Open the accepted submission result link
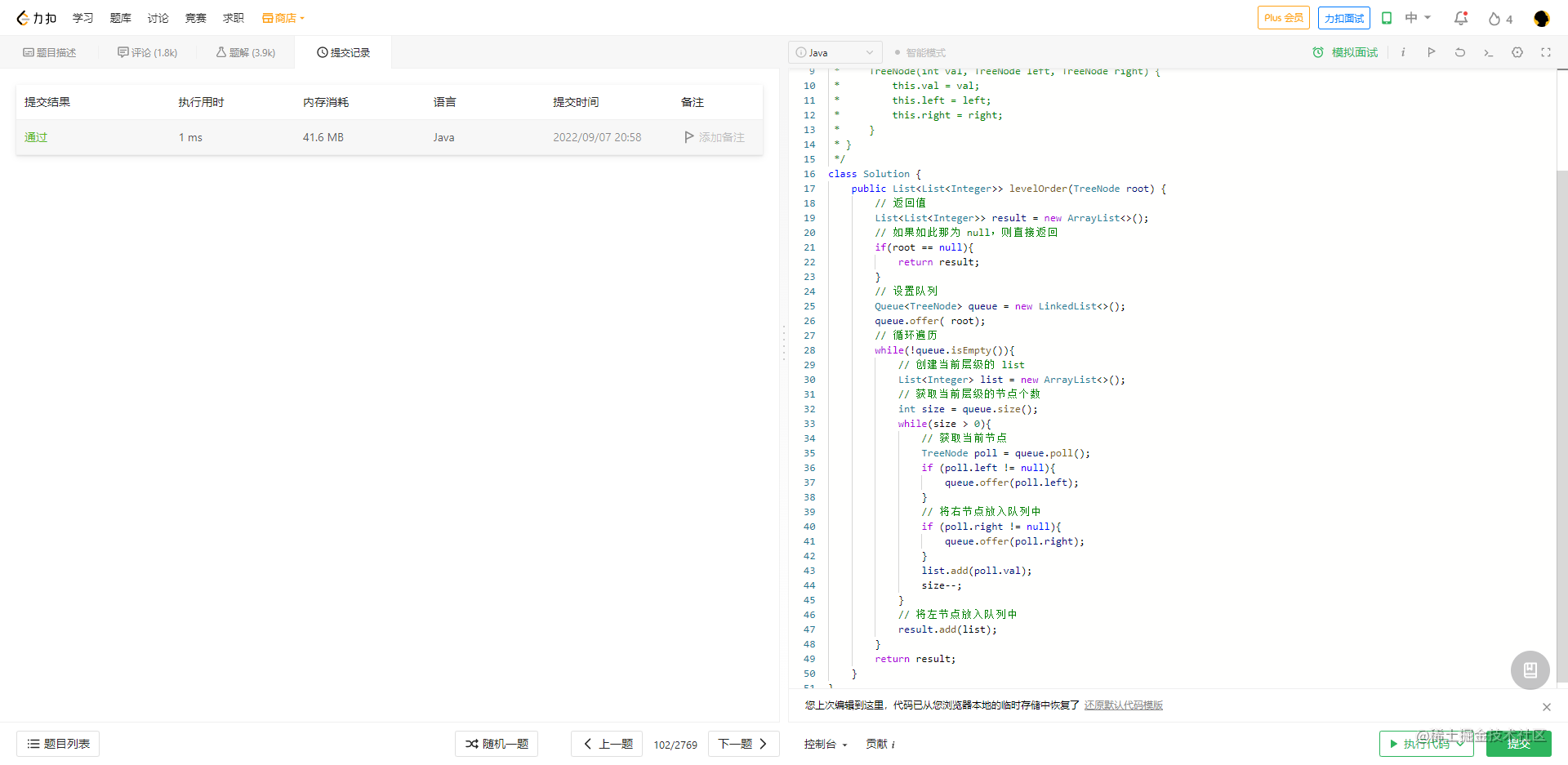The height and width of the screenshot is (765, 1568). [x=36, y=137]
